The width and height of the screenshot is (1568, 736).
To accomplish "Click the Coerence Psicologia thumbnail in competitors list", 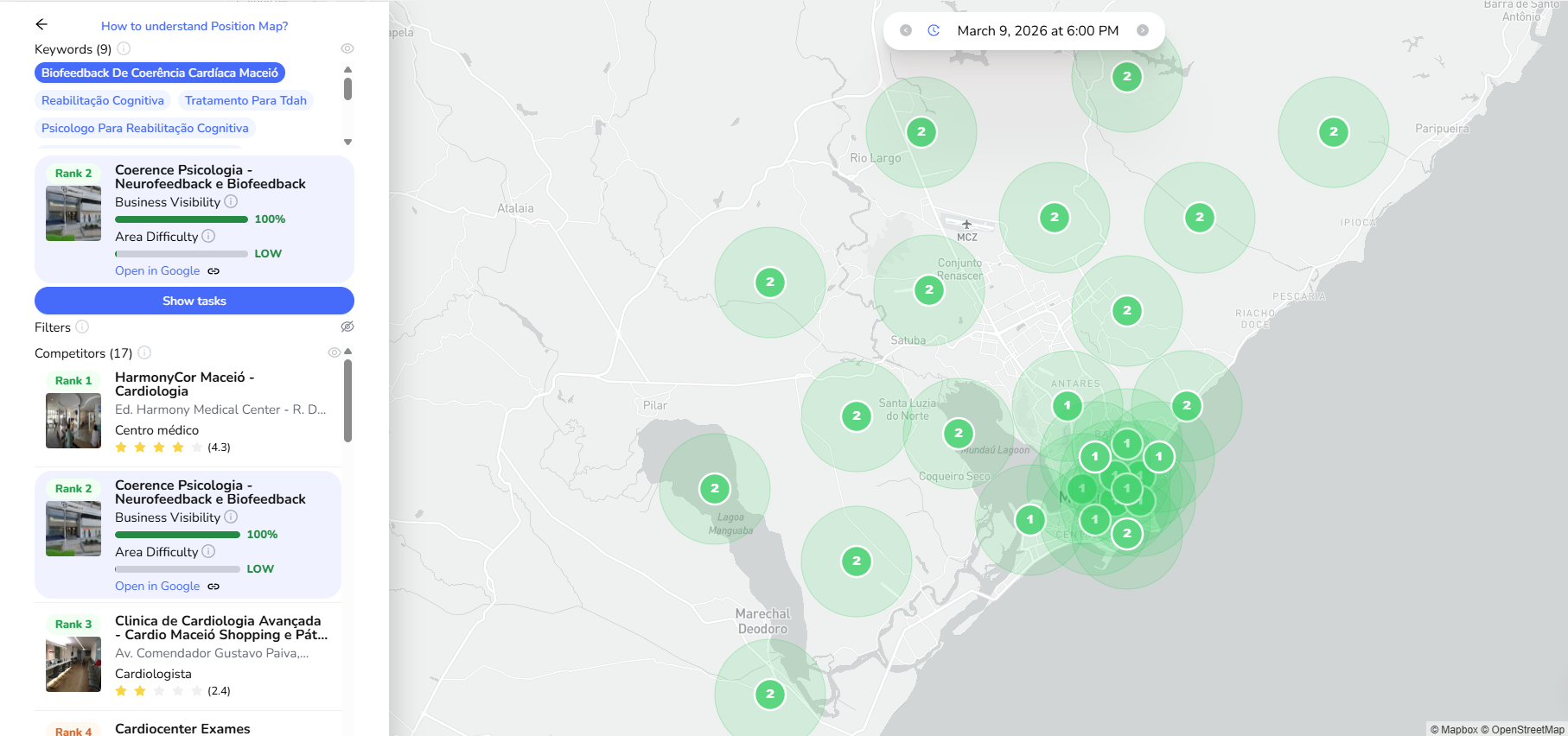I will point(73,529).
